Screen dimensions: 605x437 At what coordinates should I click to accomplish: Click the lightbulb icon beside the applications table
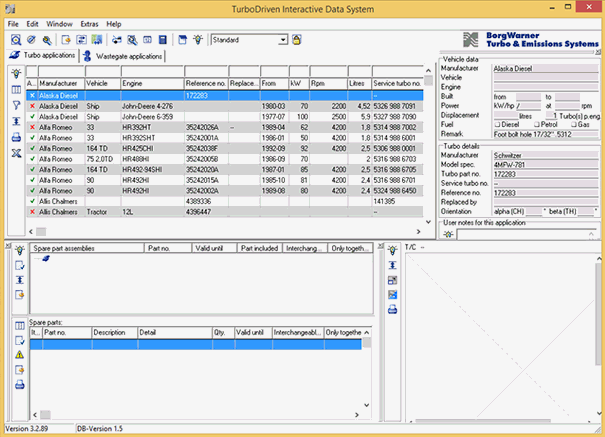click(16, 73)
